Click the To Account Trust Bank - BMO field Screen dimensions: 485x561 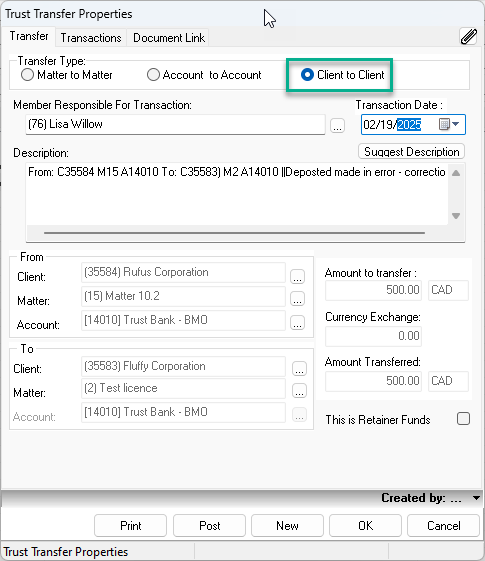point(183,412)
